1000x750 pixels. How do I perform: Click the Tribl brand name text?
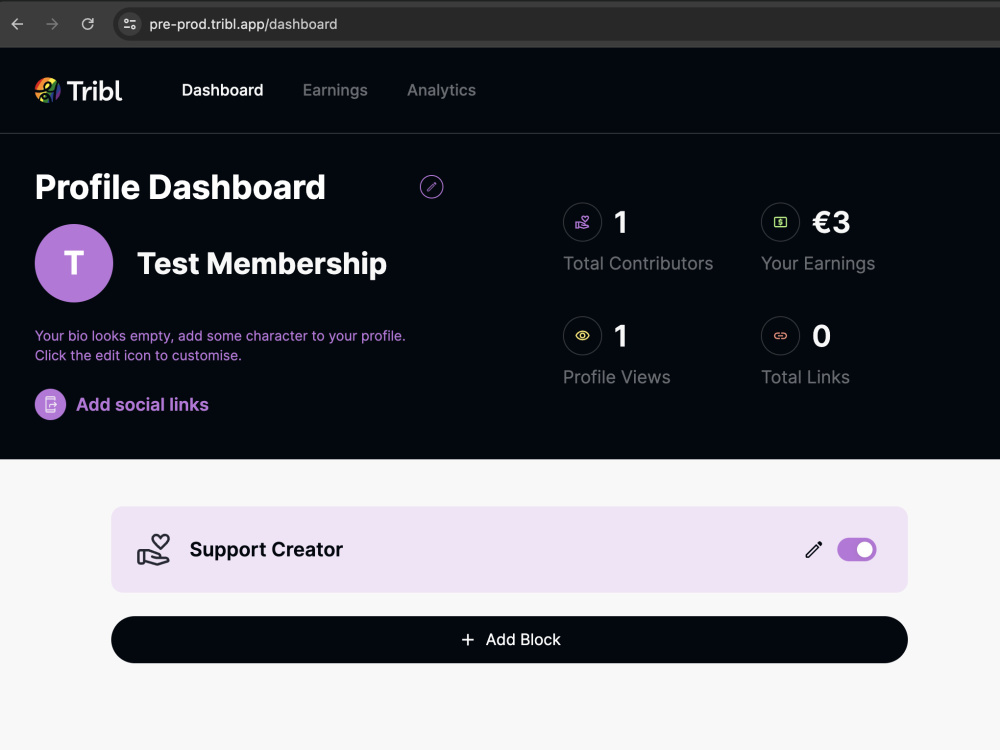click(x=94, y=91)
